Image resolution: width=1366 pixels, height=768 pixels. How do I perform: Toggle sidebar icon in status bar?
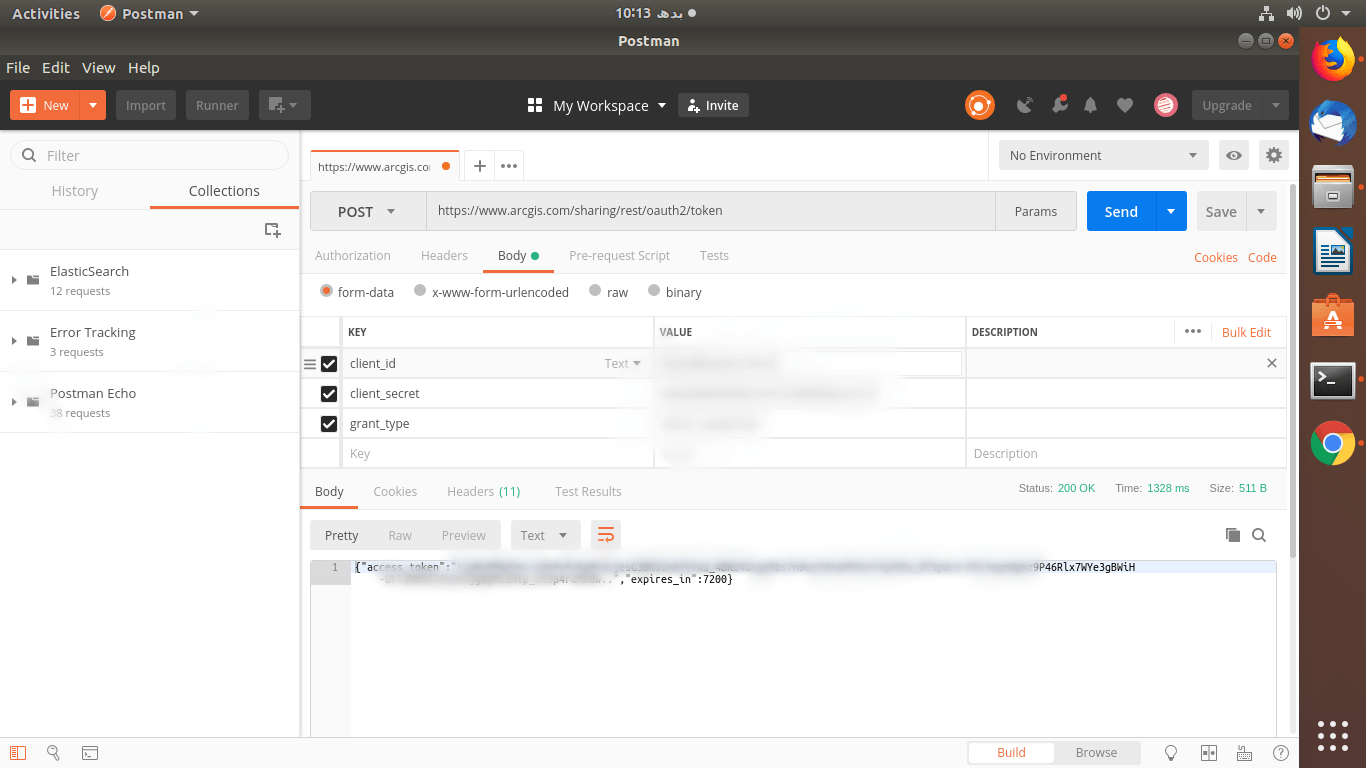click(19, 752)
